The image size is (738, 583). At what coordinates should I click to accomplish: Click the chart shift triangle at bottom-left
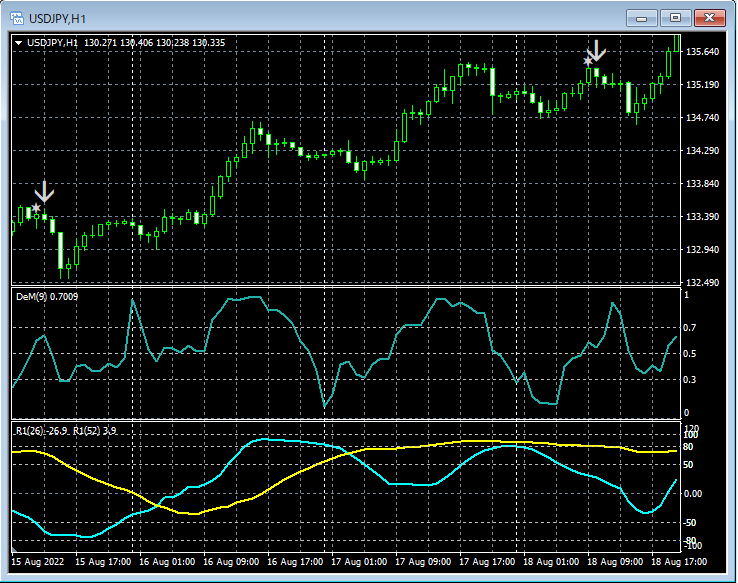(x=16, y=551)
